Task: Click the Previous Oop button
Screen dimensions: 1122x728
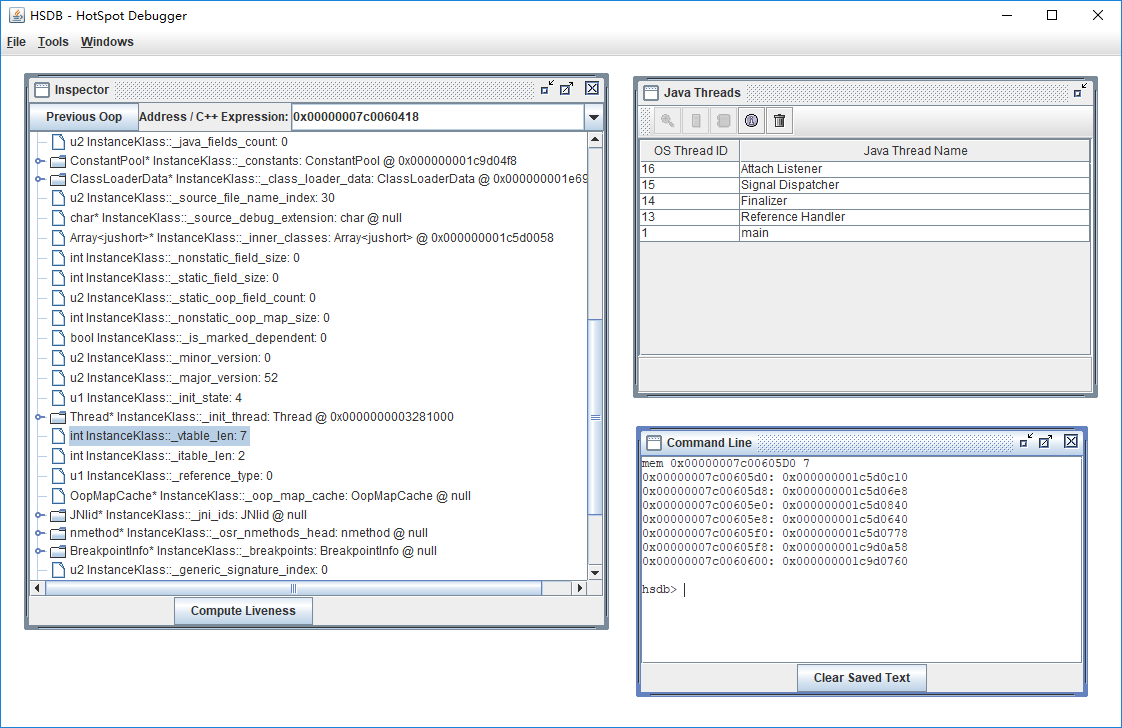Action: [x=84, y=117]
